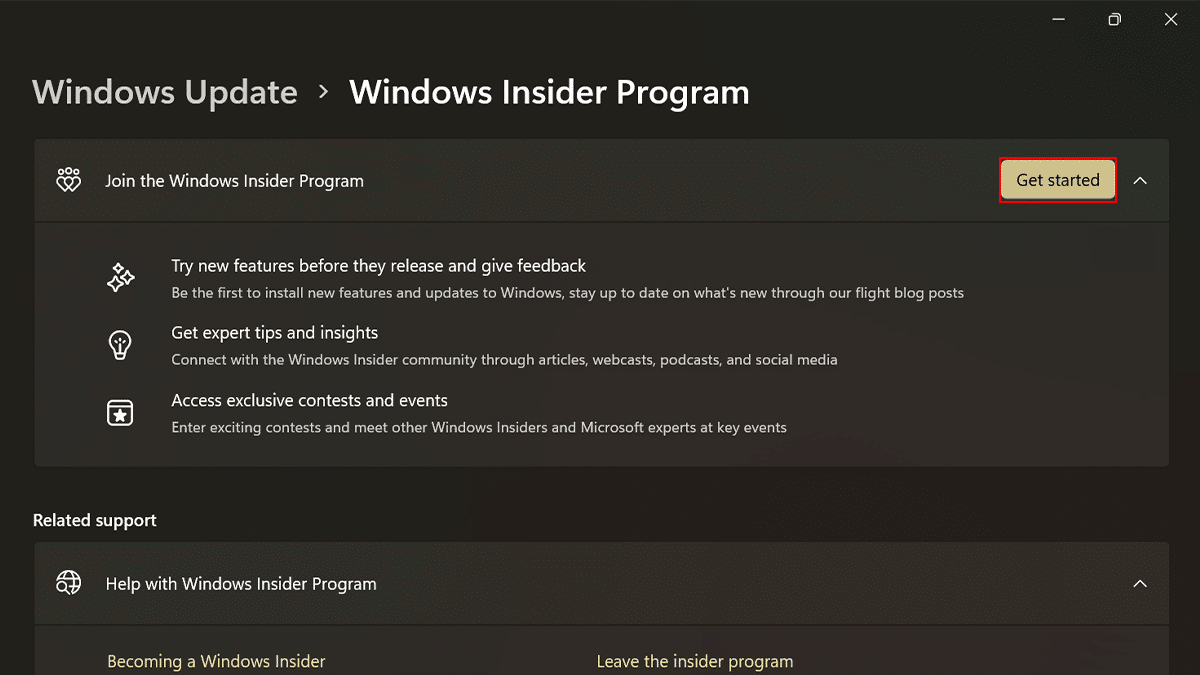Click the sparkle icon beside Try new features
Image resolution: width=1200 pixels, height=675 pixels.
point(120,278)
